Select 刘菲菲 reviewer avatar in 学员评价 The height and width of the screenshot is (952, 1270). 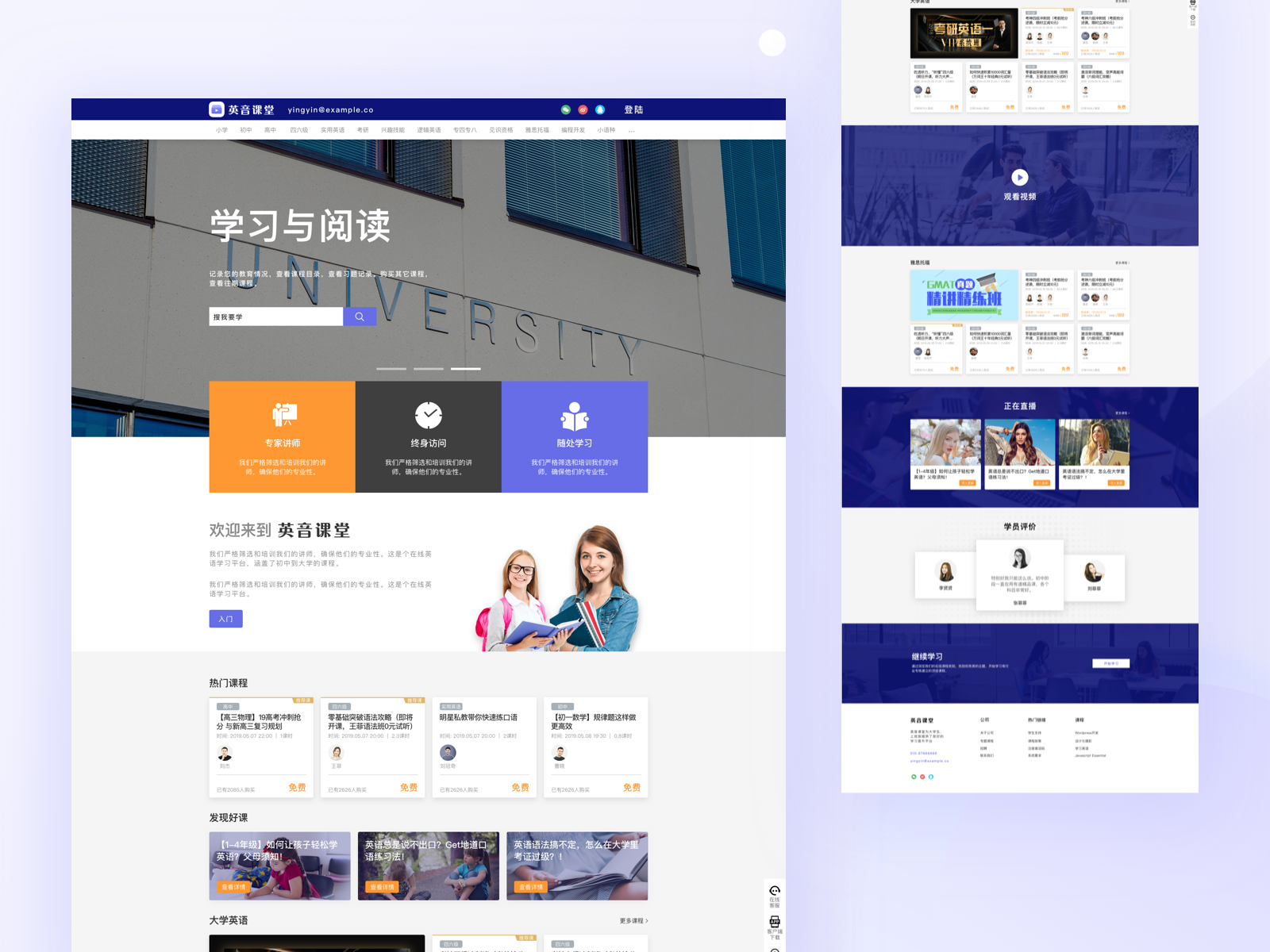[1094, 571]
